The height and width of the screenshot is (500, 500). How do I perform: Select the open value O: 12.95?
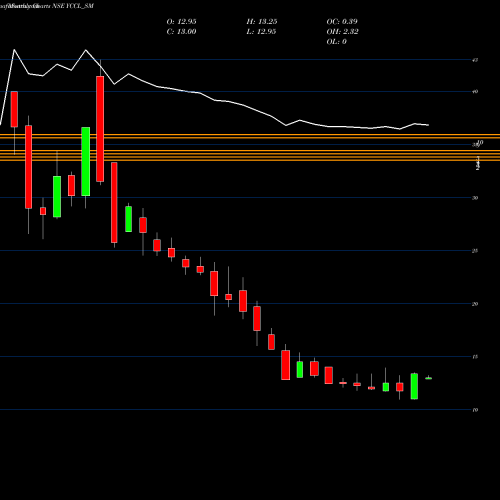click(x=181, y=22)
